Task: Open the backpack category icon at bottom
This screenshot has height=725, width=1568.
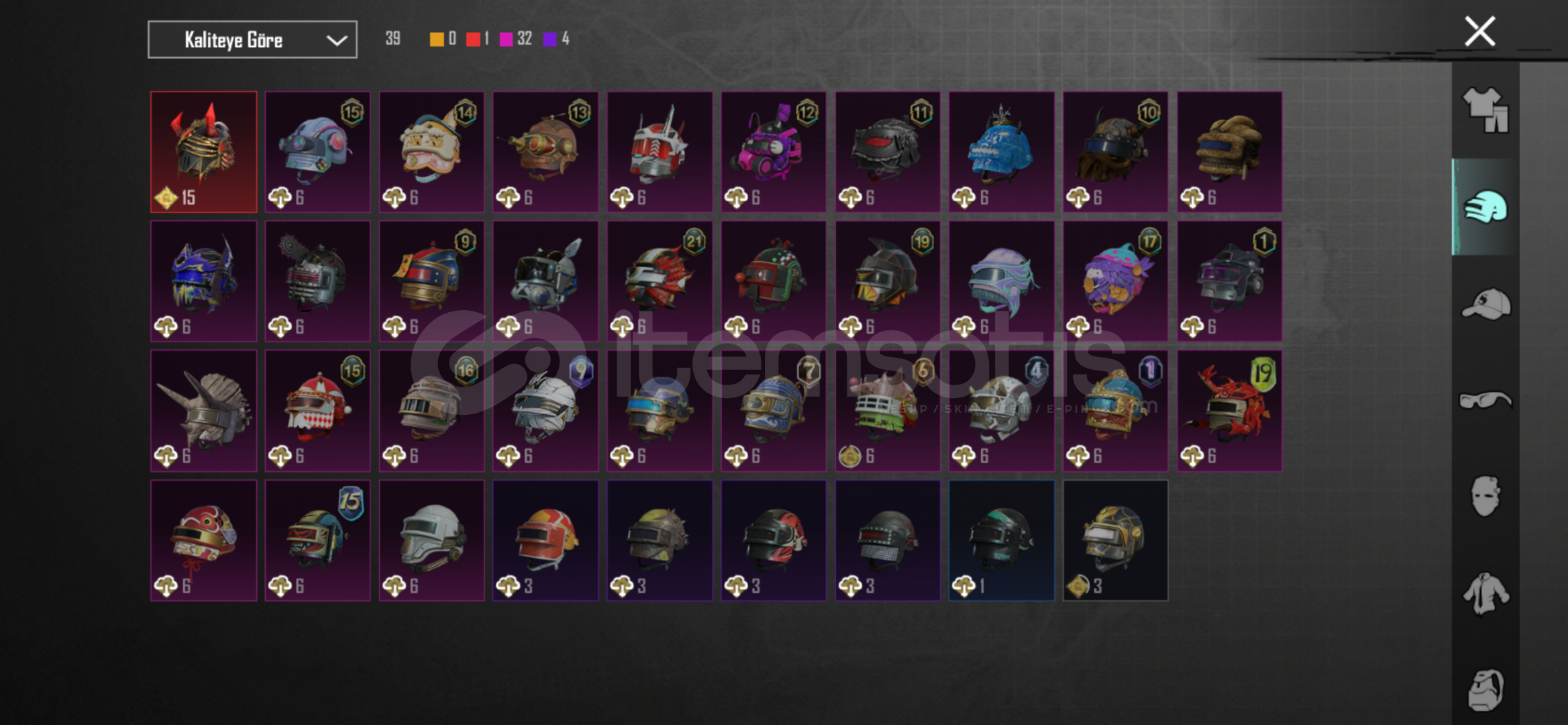Action: (x=1485, y=689)
